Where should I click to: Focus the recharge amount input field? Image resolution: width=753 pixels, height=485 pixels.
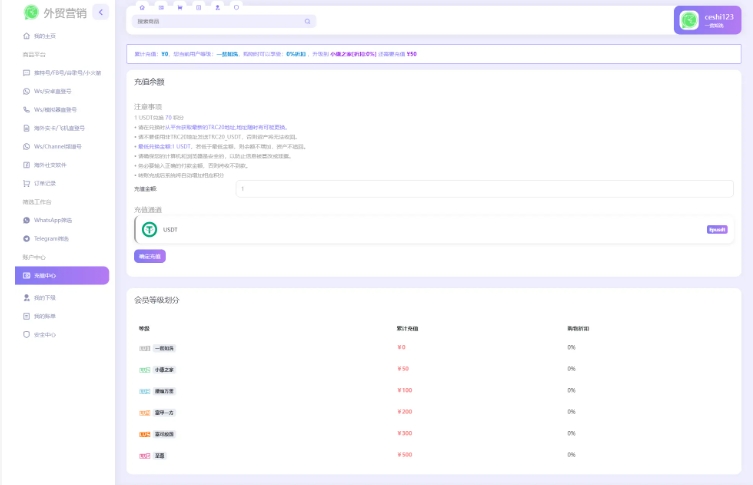point(485,189)
